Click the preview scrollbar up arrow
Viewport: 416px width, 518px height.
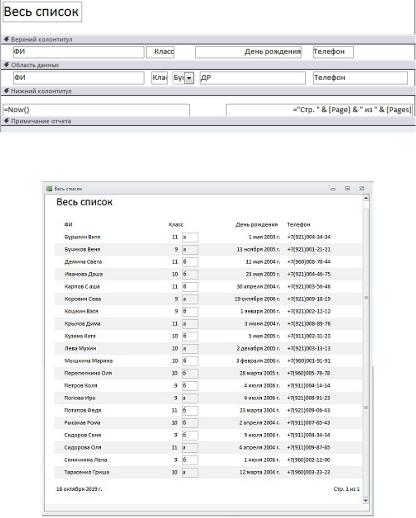pyautogui.click(x=366, y=198)
